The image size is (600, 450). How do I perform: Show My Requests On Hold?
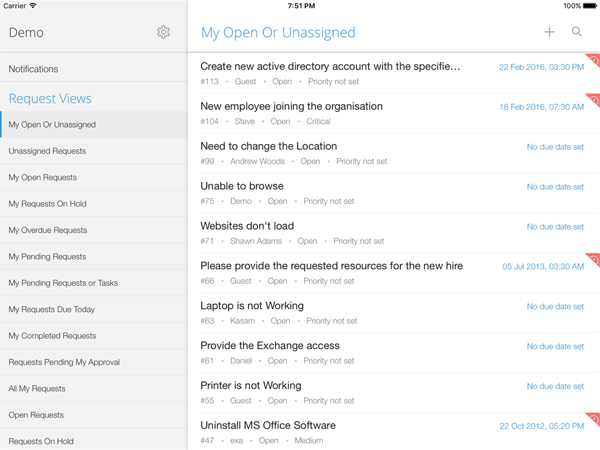(x=47, y=204)
